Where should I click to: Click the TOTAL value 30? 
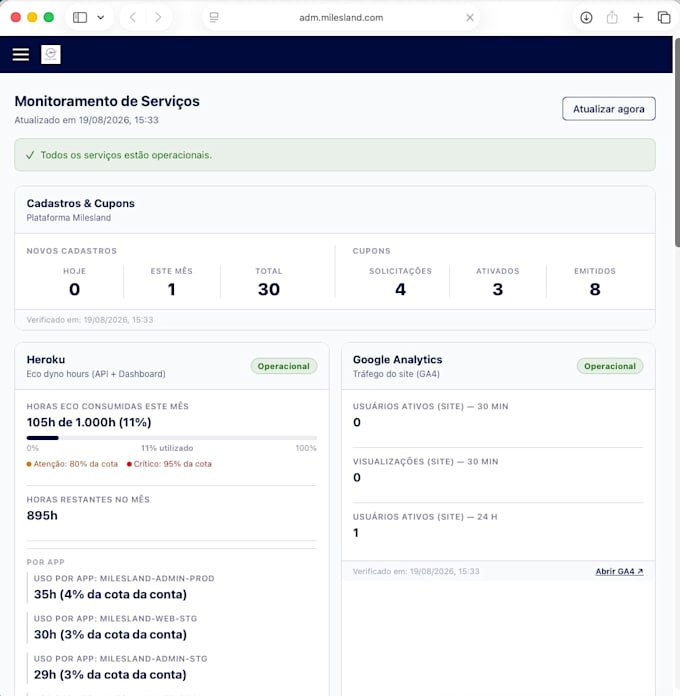(x=269, y=289)
